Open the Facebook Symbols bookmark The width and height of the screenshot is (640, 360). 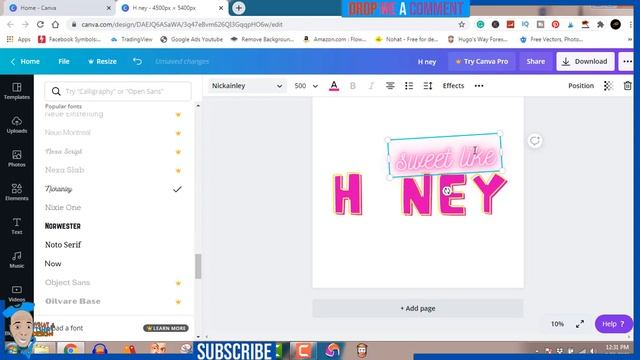tap(69, 39)
